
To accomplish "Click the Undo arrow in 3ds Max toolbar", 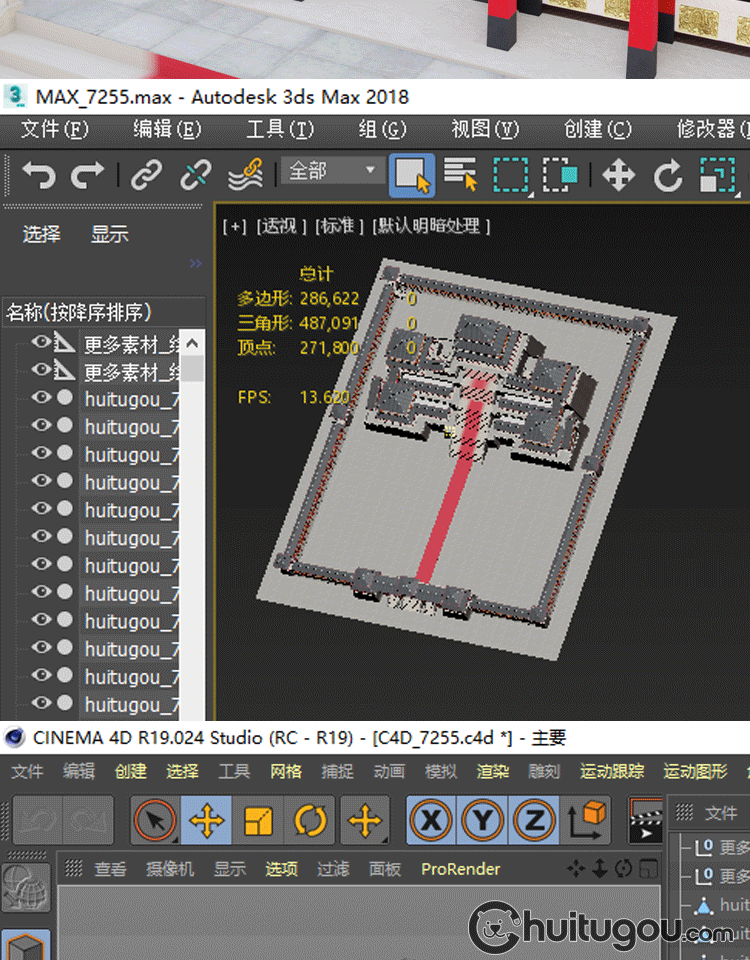I will [39, 175].
